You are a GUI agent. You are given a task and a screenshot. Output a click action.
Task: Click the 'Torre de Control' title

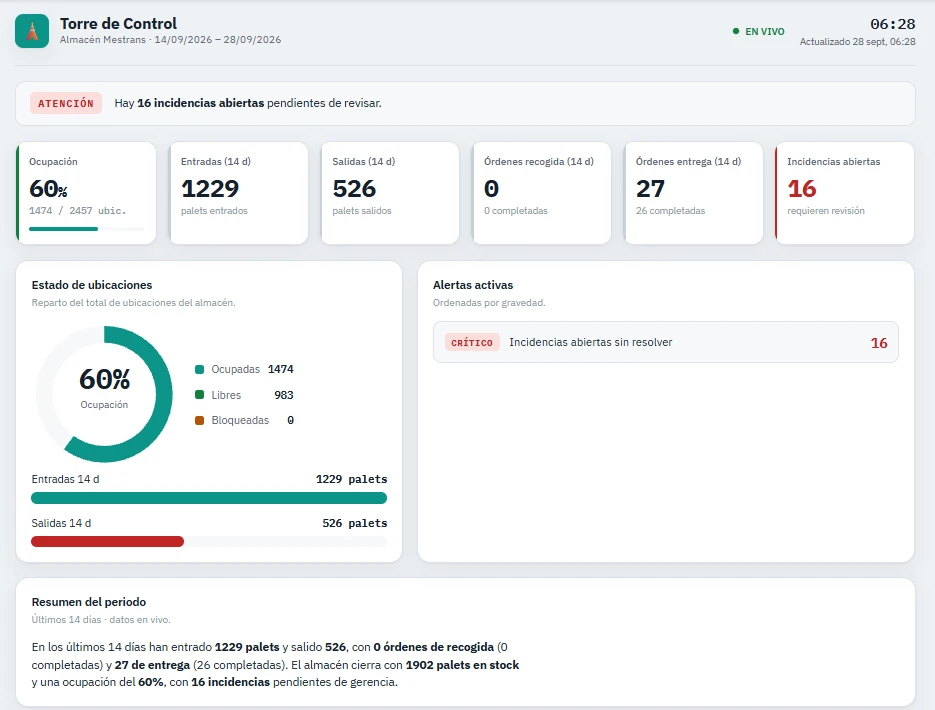coord(118,24)
